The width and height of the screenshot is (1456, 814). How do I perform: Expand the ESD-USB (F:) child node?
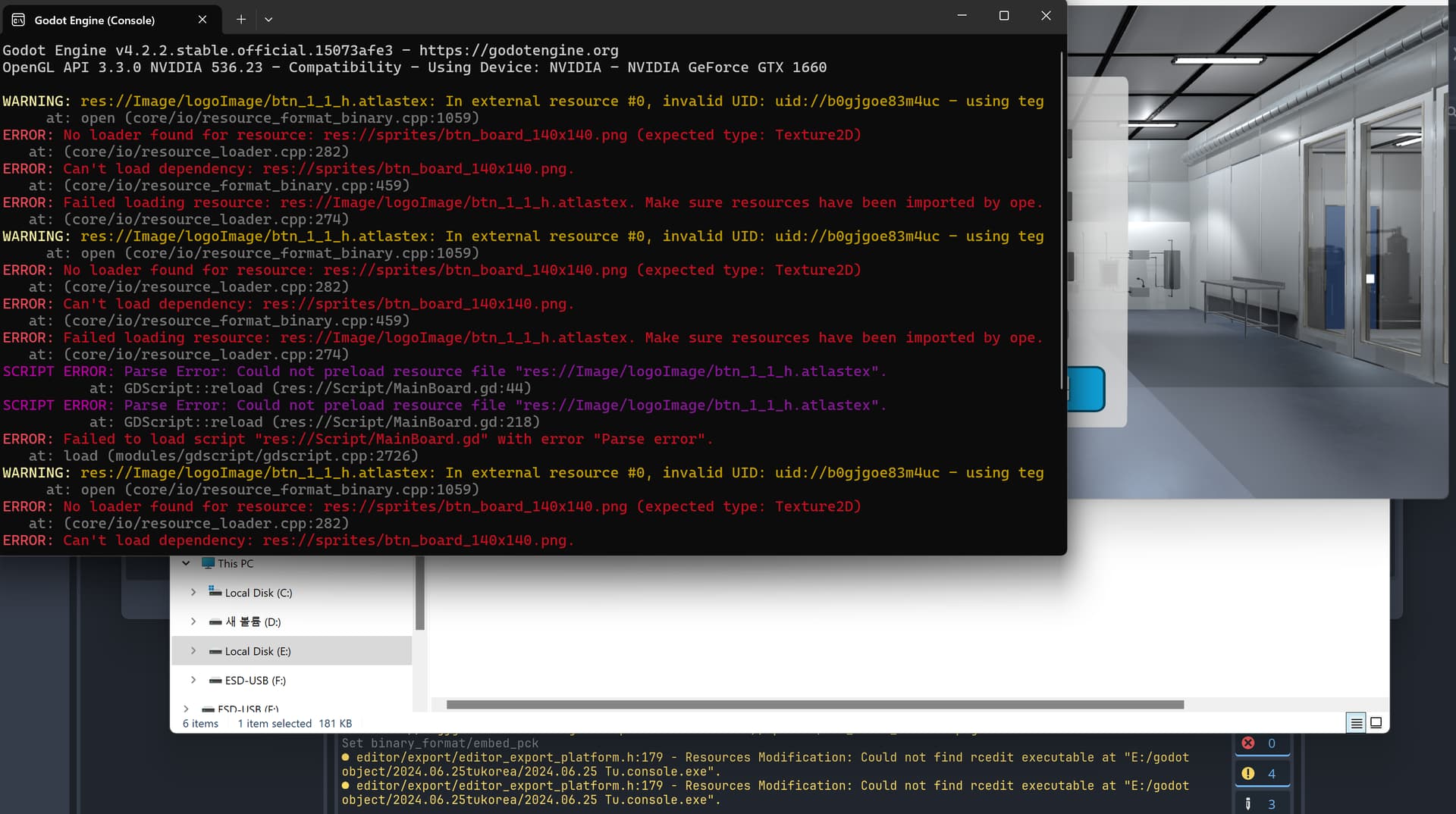coord(193,680)
